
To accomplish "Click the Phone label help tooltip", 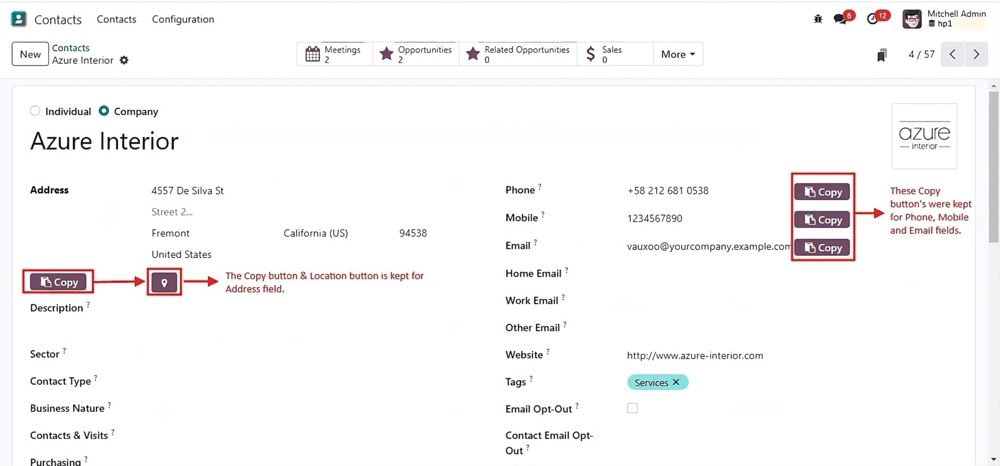I will coord(540,187).
